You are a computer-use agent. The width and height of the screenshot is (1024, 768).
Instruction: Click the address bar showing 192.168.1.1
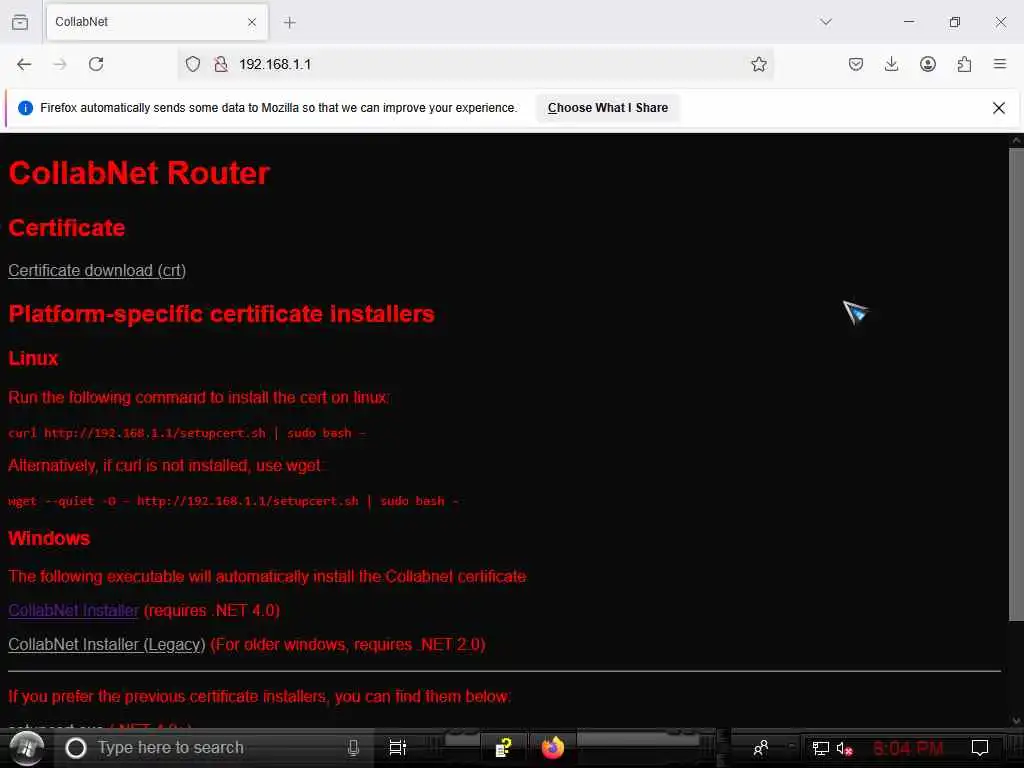475,64
